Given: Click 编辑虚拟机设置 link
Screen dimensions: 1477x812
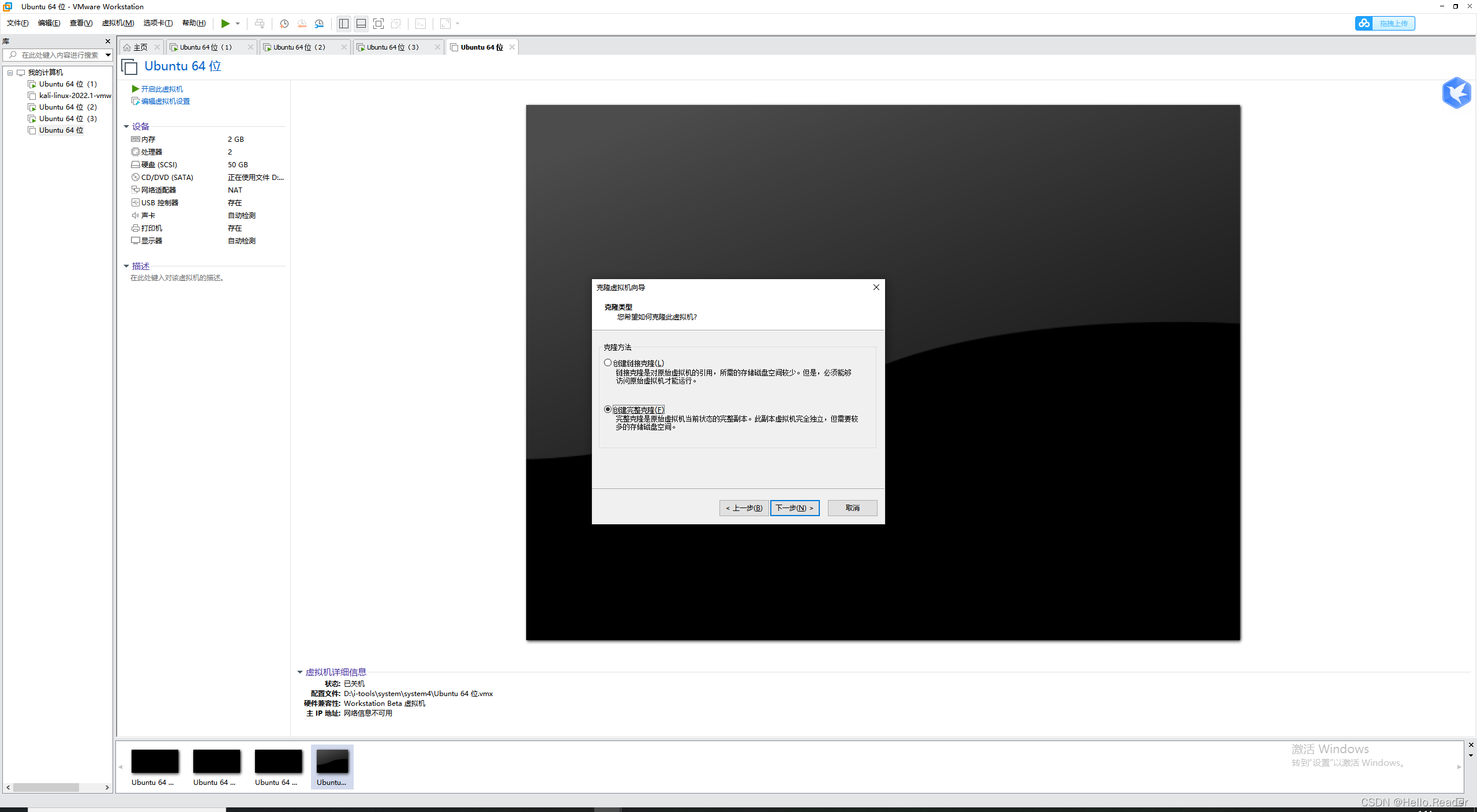Looking at the screenshot, I should pyautogui.click(x=166, y=101).
